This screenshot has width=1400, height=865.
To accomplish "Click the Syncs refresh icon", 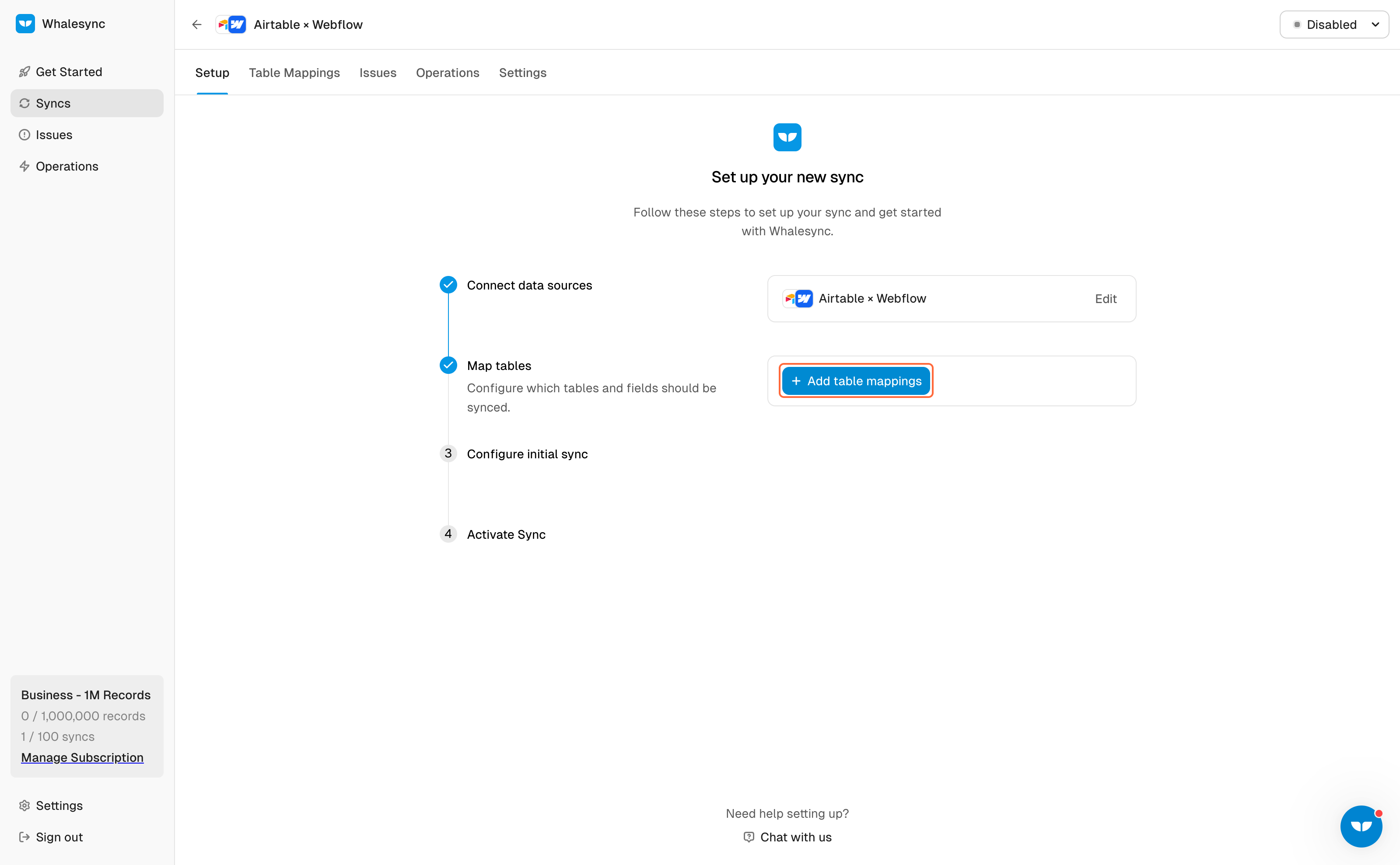I will tap(24, 103).
